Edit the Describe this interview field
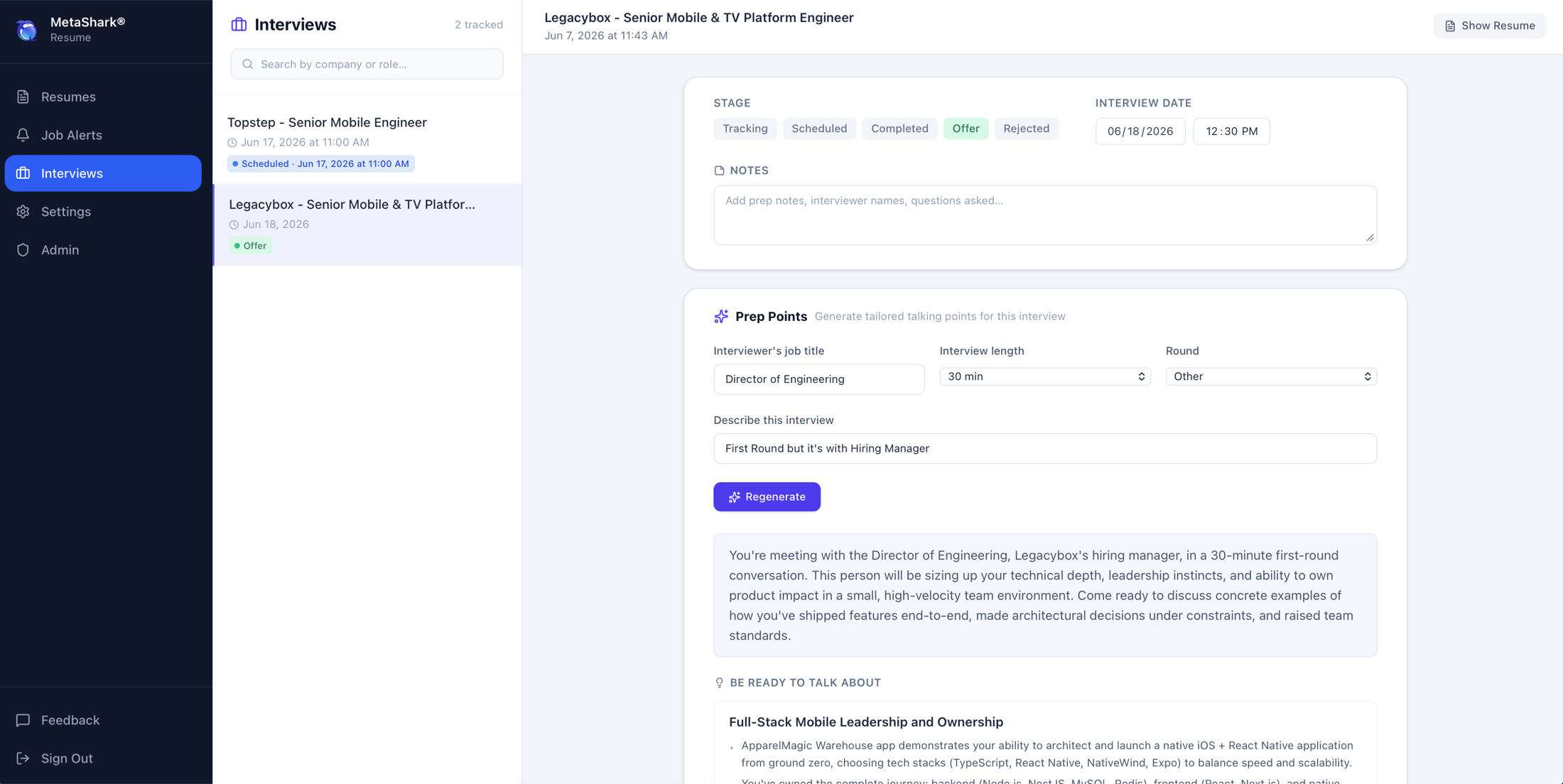Screen dimensions: 1563x784 [x=1045, y=449]
